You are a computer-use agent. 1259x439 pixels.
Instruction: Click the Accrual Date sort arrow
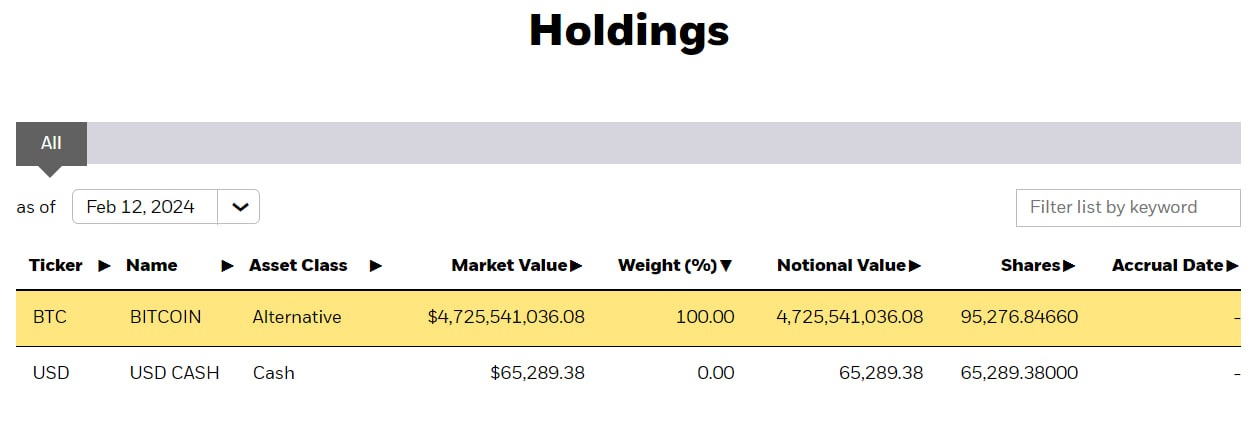click(x=1233, y=266)
